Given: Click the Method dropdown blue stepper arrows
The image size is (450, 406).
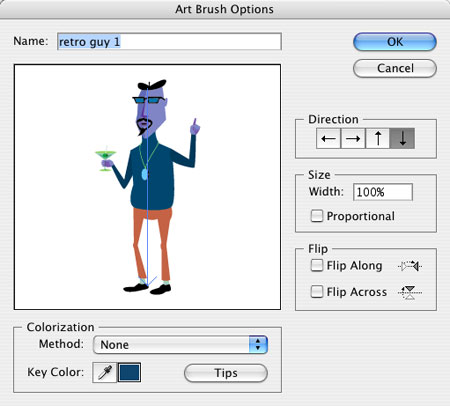Looking at the screenshot, I should click(x=258, y=344).
